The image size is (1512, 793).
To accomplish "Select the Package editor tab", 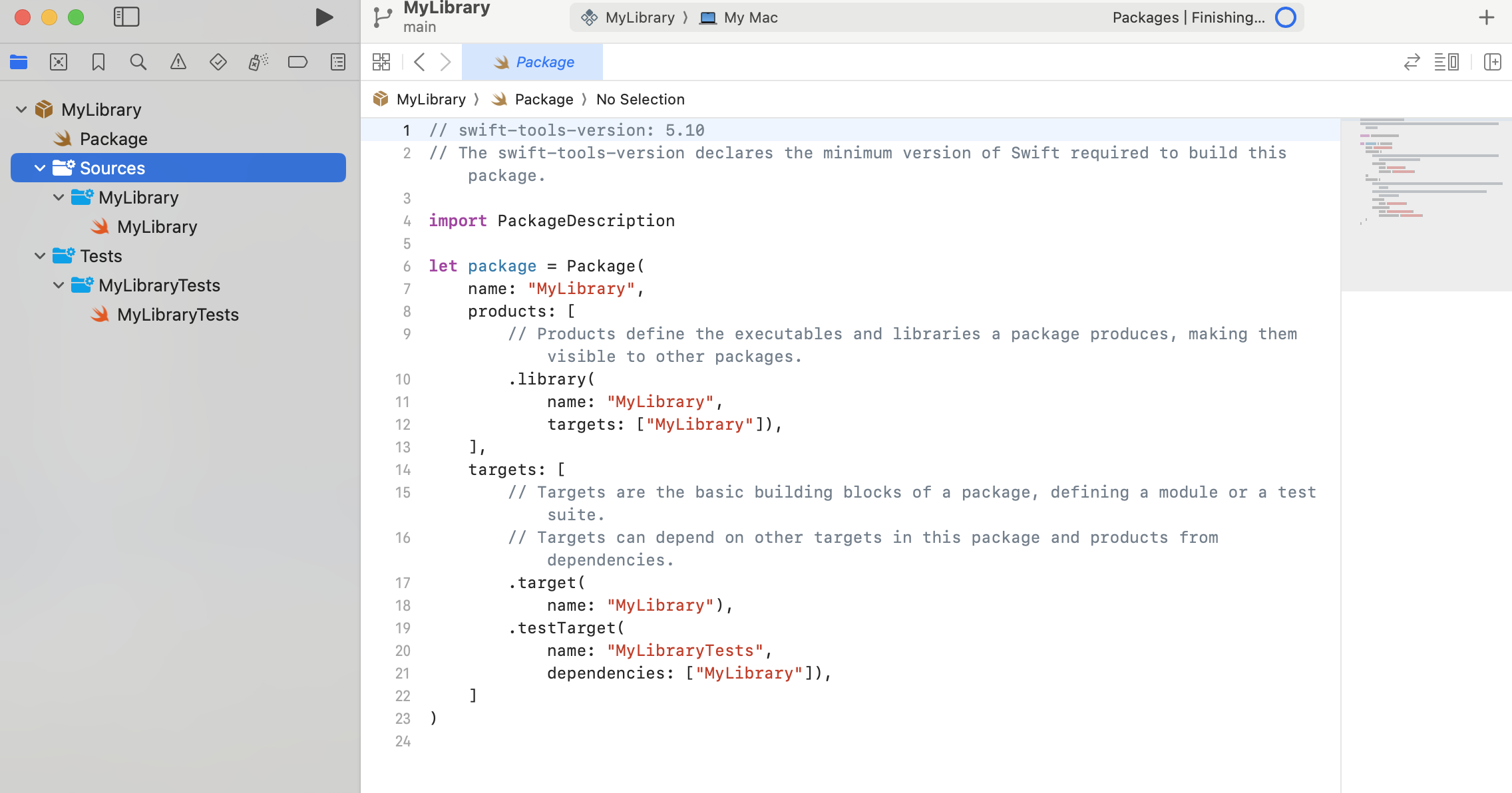I will [x=532, y=62].
